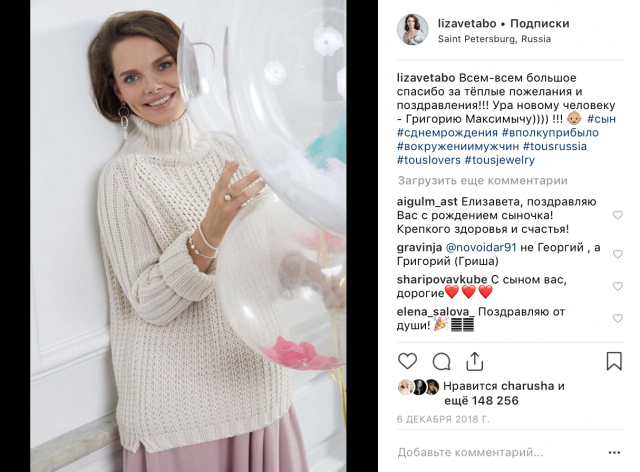Like the comment by gravinja

618,254
